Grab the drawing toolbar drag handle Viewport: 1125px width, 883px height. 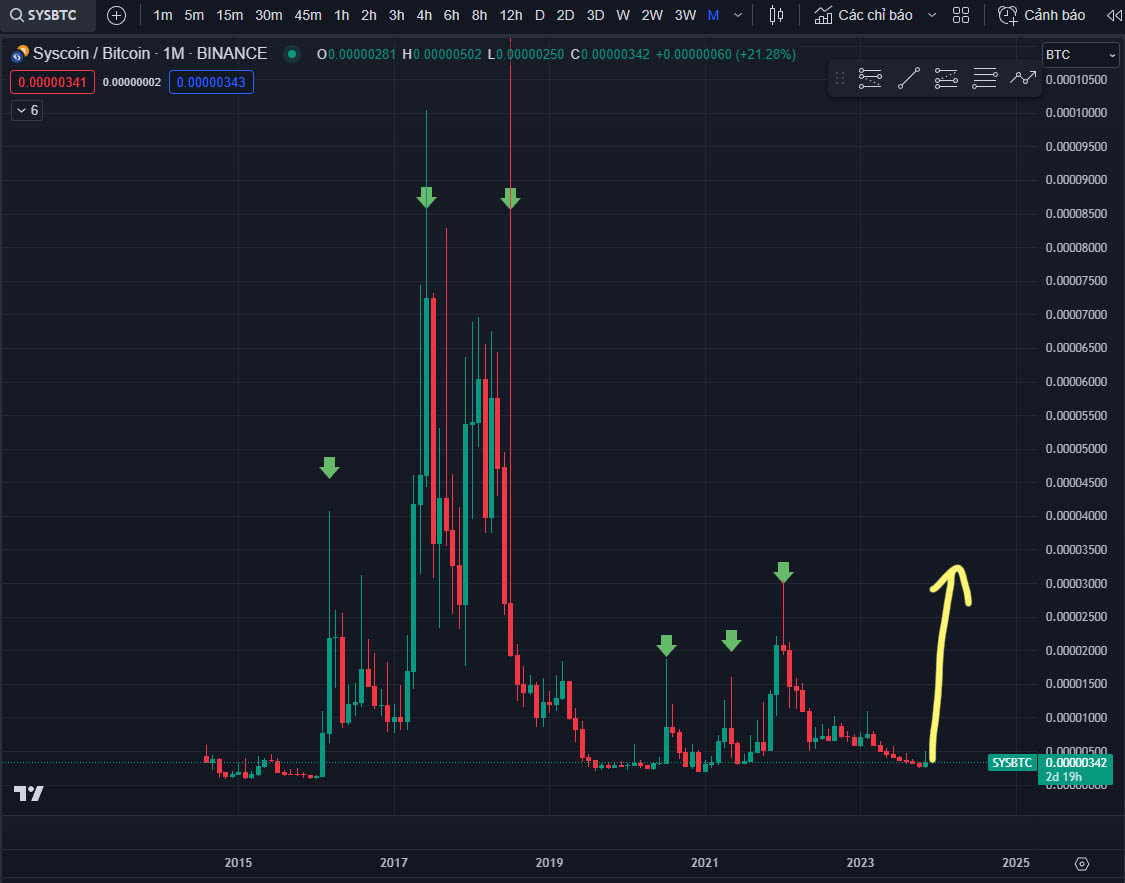tap(839, 78)
